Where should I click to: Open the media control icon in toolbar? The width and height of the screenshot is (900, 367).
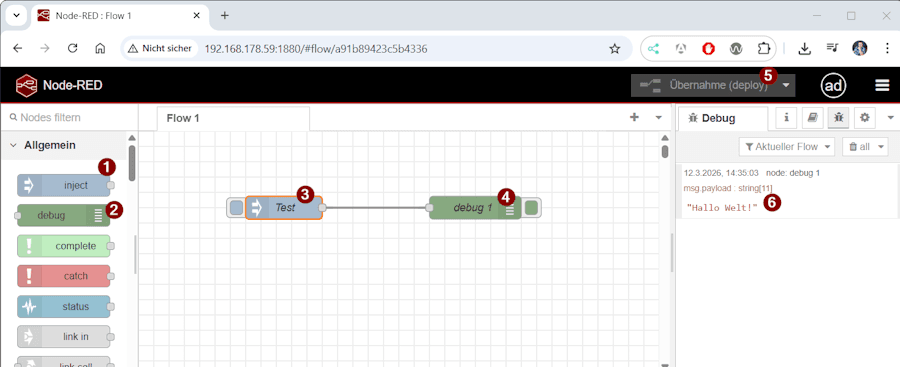[x=832, y=49]
